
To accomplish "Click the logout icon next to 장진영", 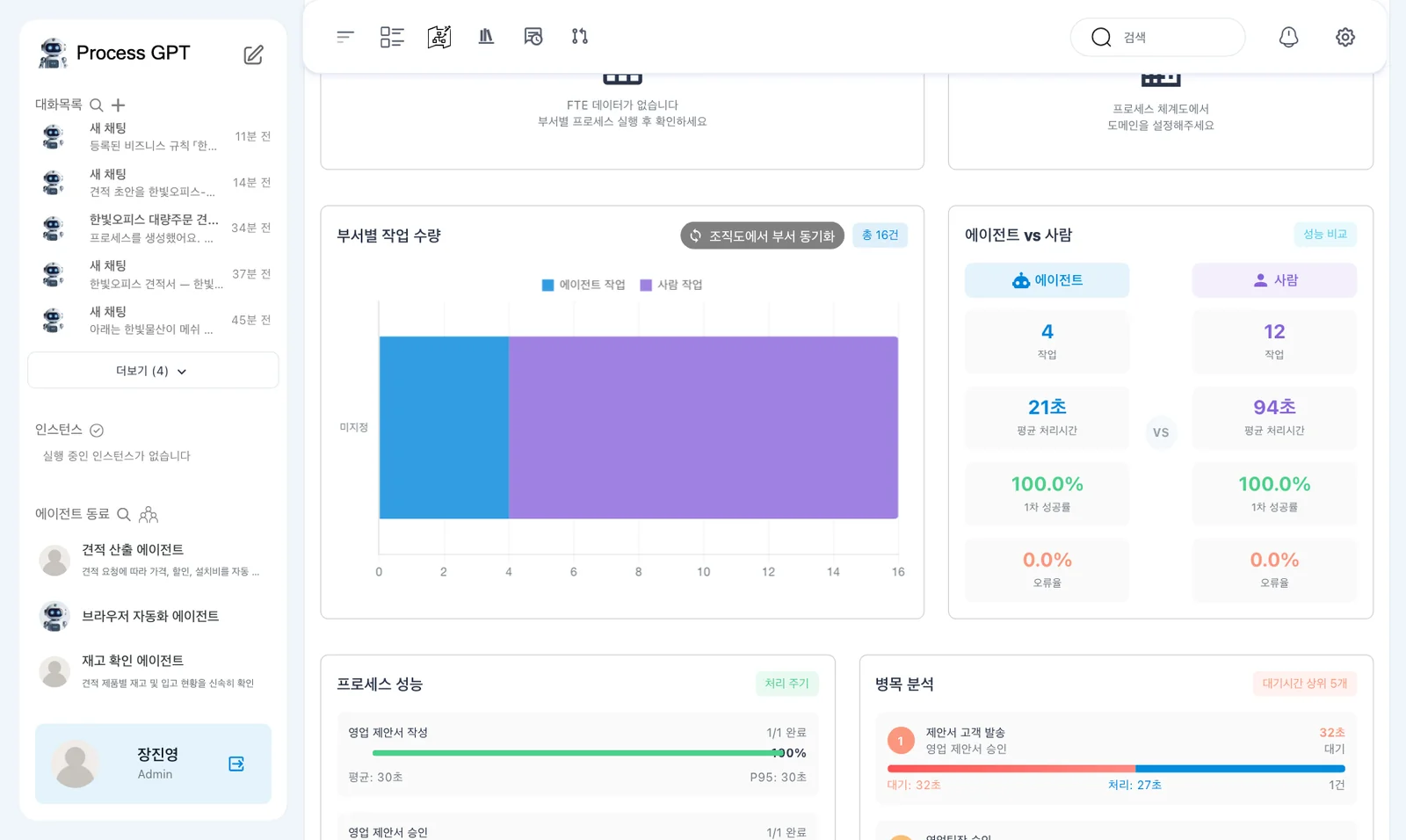I will click(236, 764).
